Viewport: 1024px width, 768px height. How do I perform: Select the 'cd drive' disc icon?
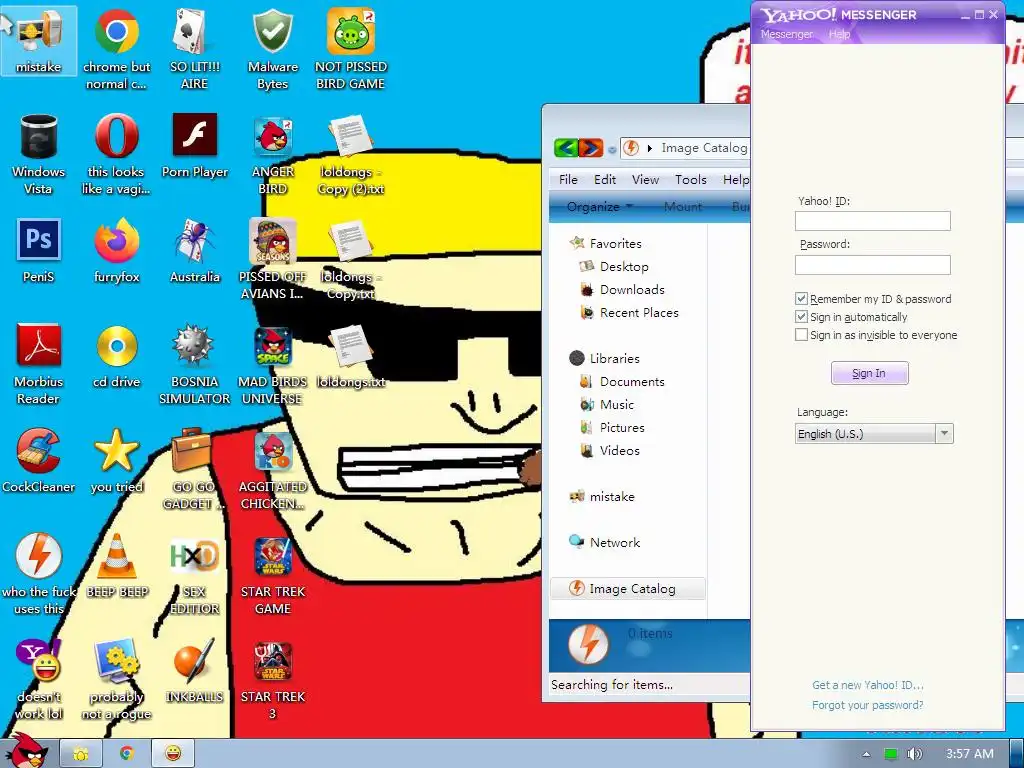[116, 357]
